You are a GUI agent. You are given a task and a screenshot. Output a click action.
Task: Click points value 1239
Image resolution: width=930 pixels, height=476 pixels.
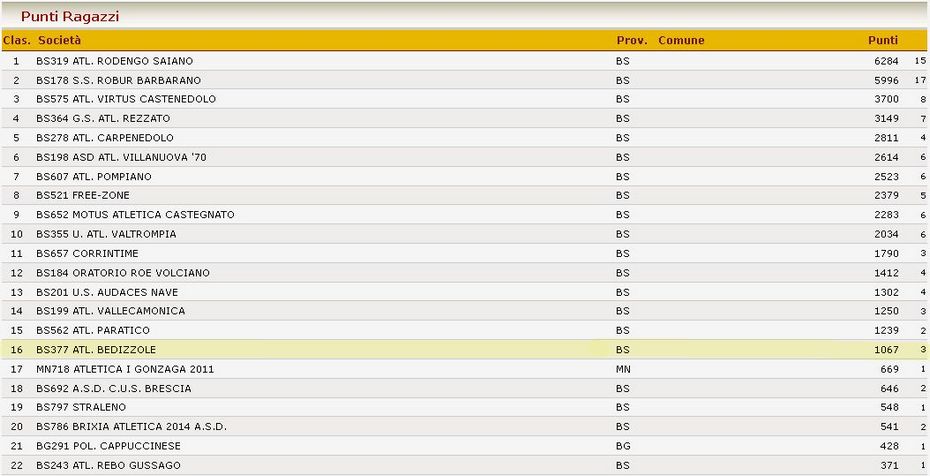pos(886,330)
